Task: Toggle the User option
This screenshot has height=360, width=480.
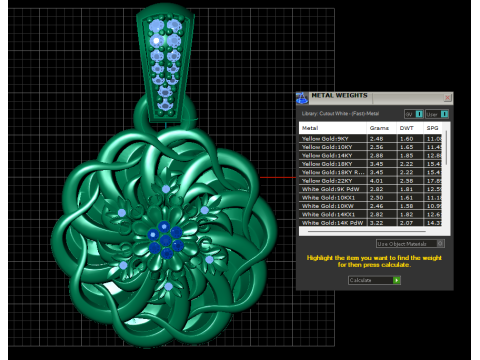Action: [x=437, y=114]
